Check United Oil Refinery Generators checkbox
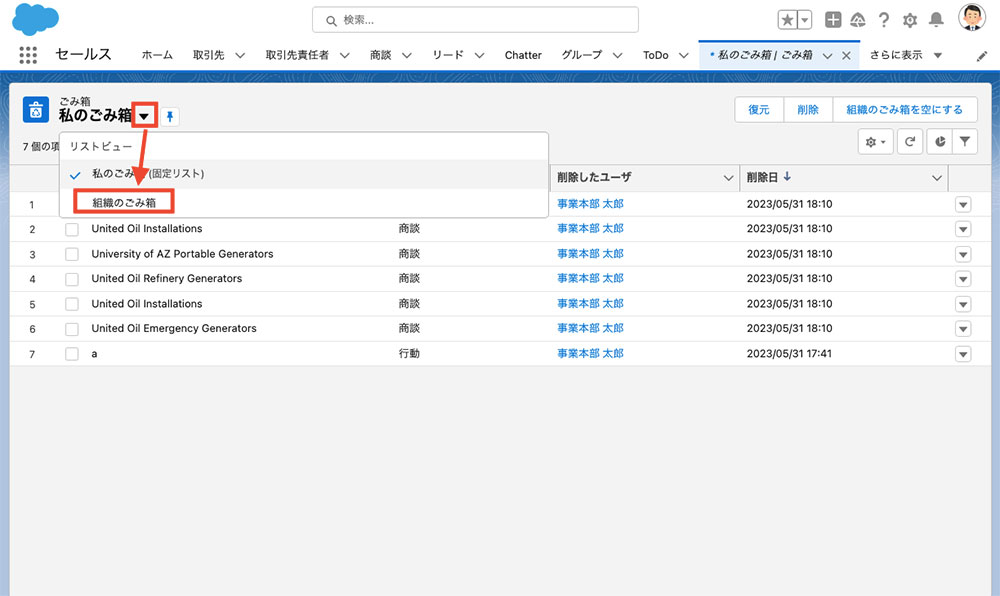The height and width of the screenshot is (596, 1000). click(x=72, y=279)
